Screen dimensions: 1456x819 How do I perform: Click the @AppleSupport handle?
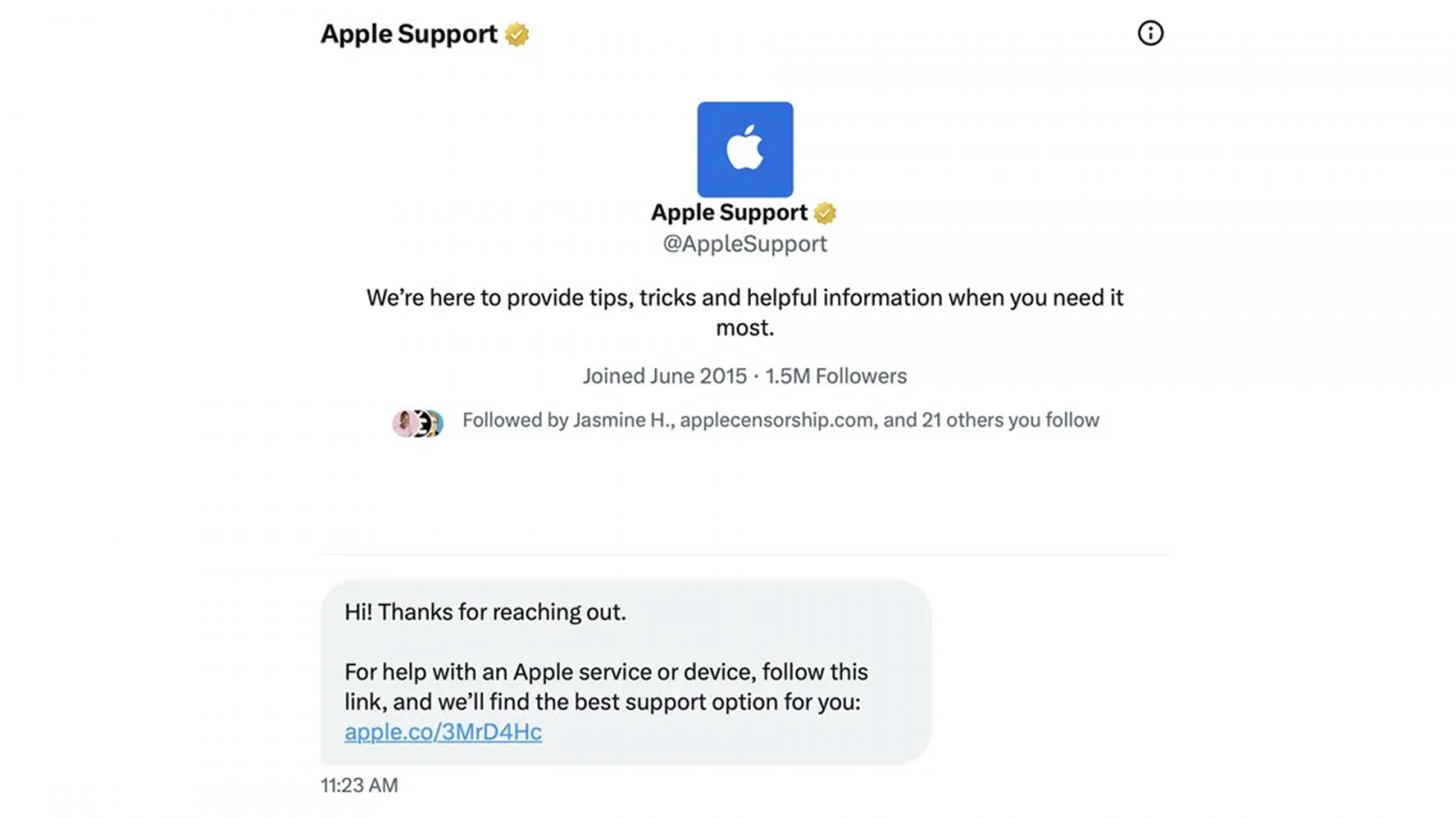744,244
